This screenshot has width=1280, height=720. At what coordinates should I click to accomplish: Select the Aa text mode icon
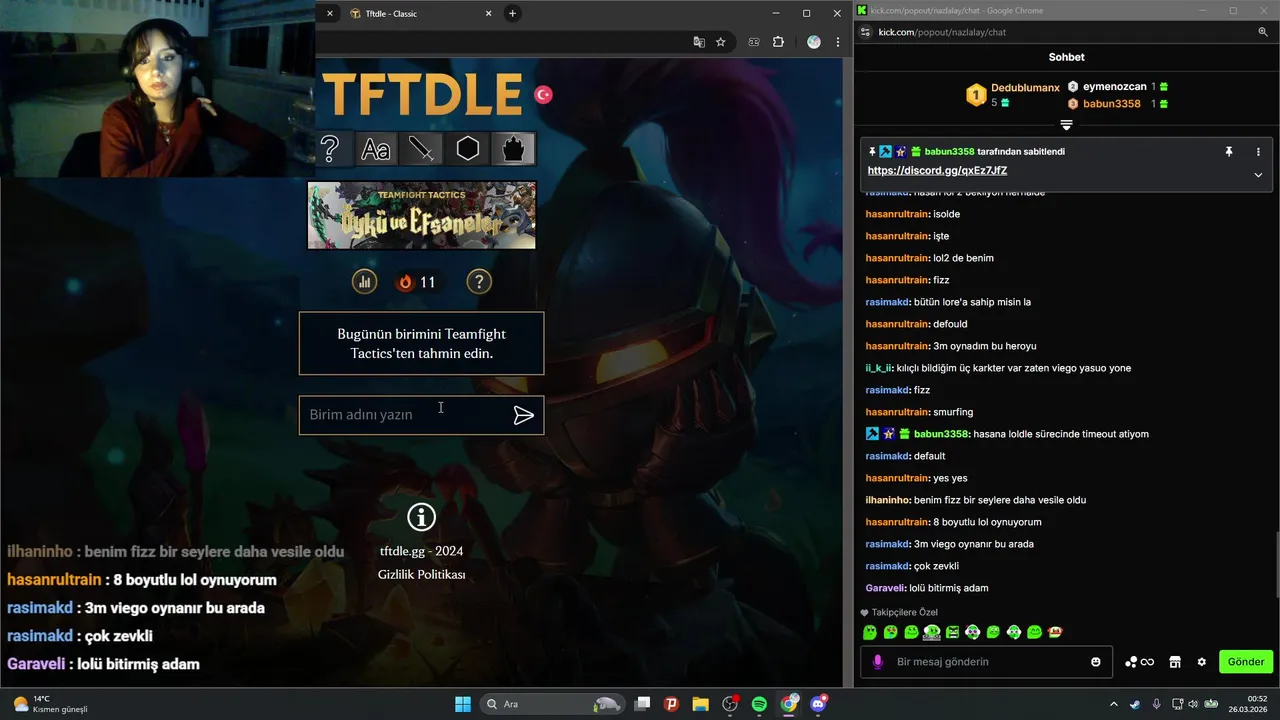tap(376, 149)
